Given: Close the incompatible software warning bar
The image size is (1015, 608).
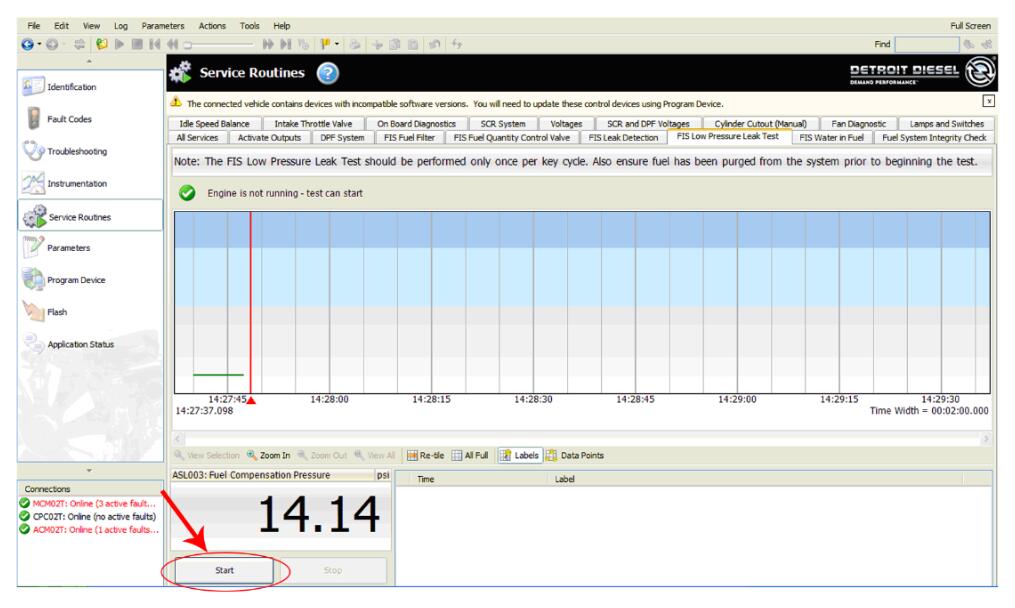Looking at the screenshot, I should click(988, 101).
